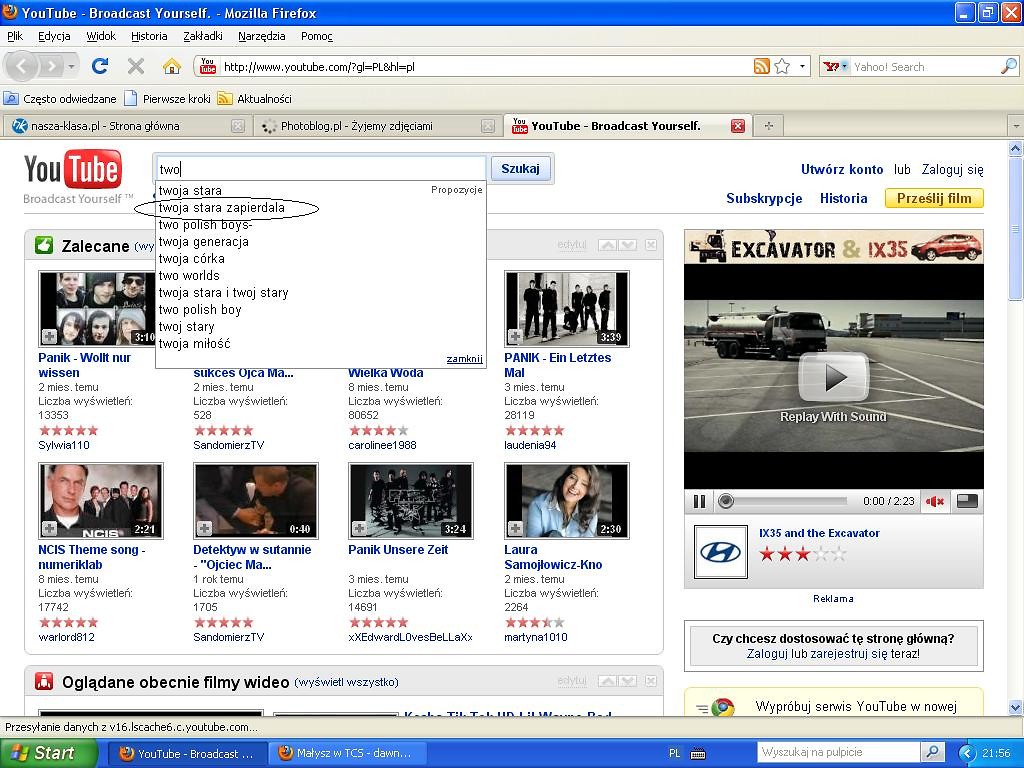The width and height of the screenshot is (1024, 768).
Task: Switch to Małysz w TCS taskbar window
Action: pyautogui.click(x=346, y=753)
